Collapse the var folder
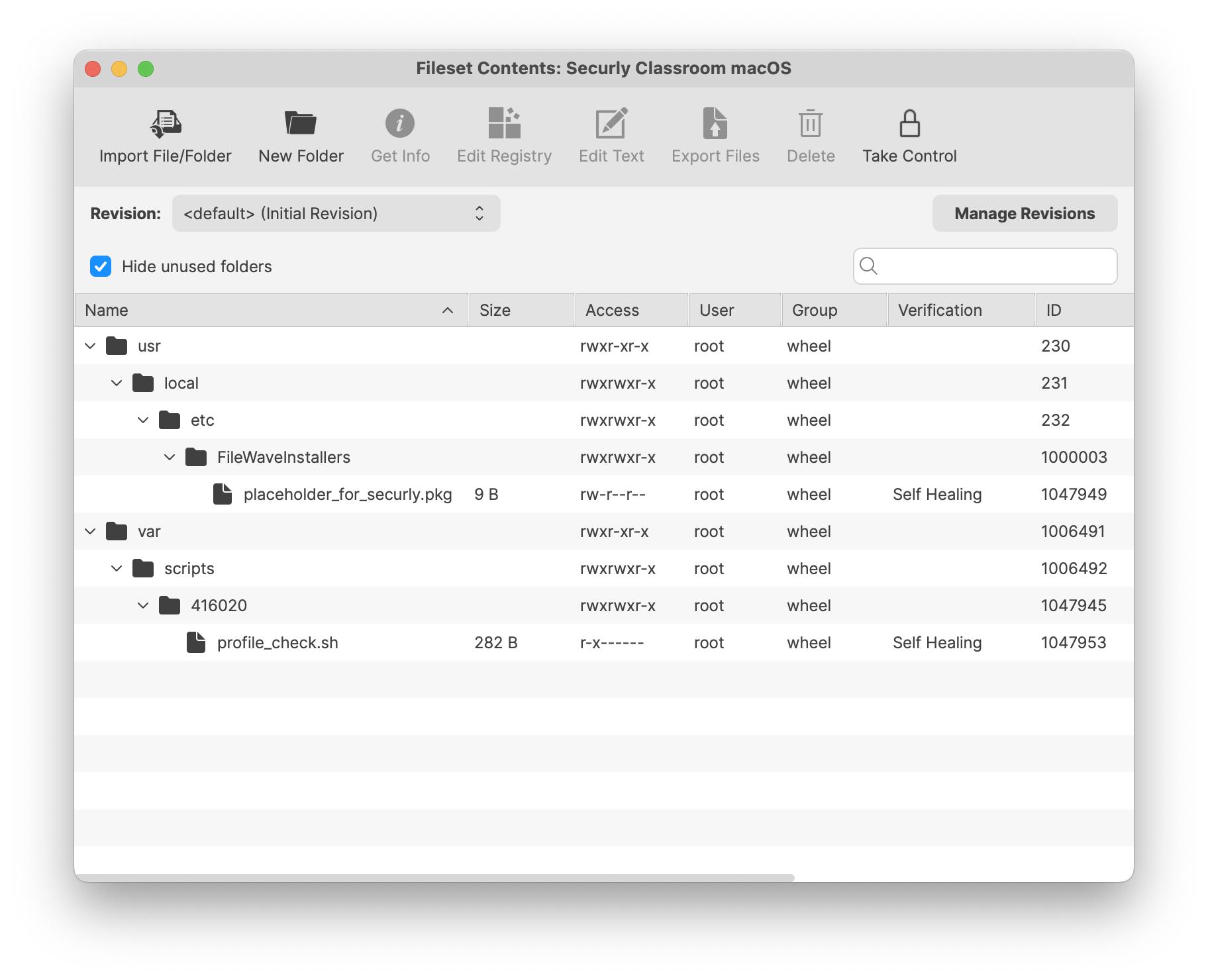 pos(90,531)
